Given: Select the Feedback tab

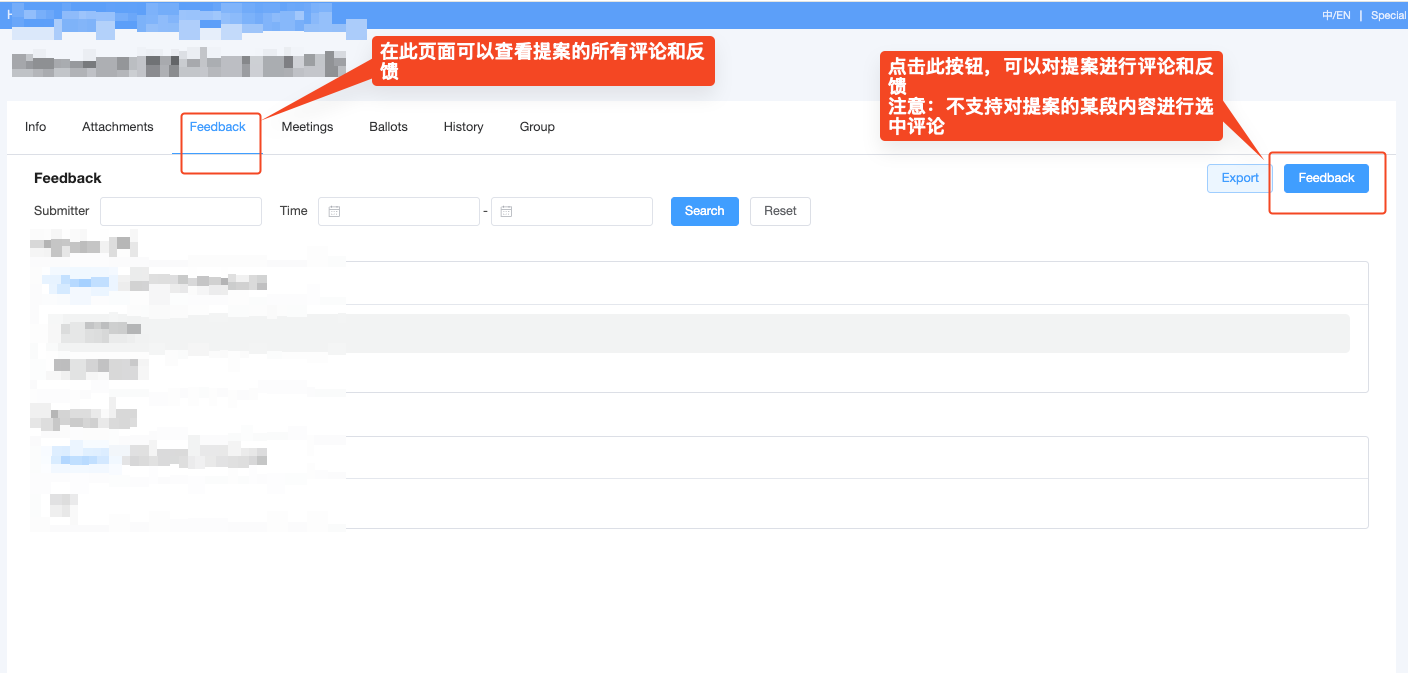Looking at the screenshot, I should pyautogui.click(x=218, y=127).
